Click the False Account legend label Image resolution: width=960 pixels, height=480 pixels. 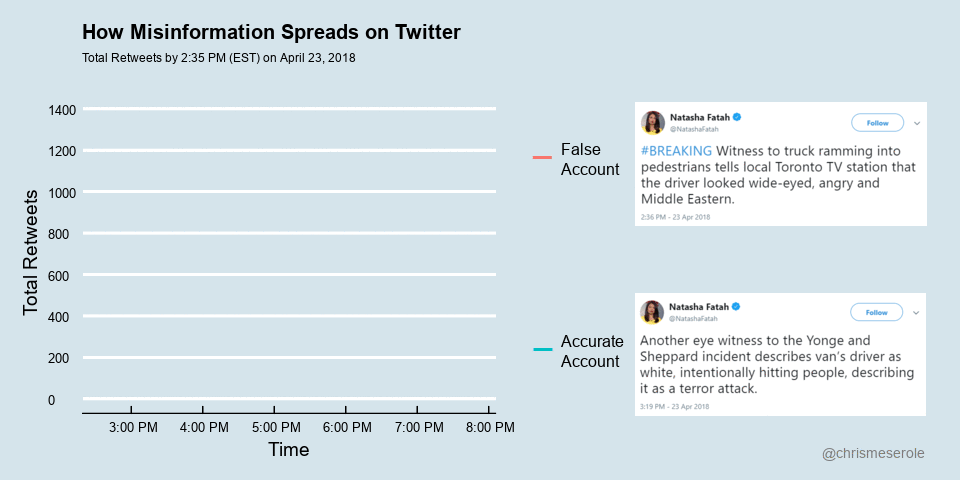[590, 159]
